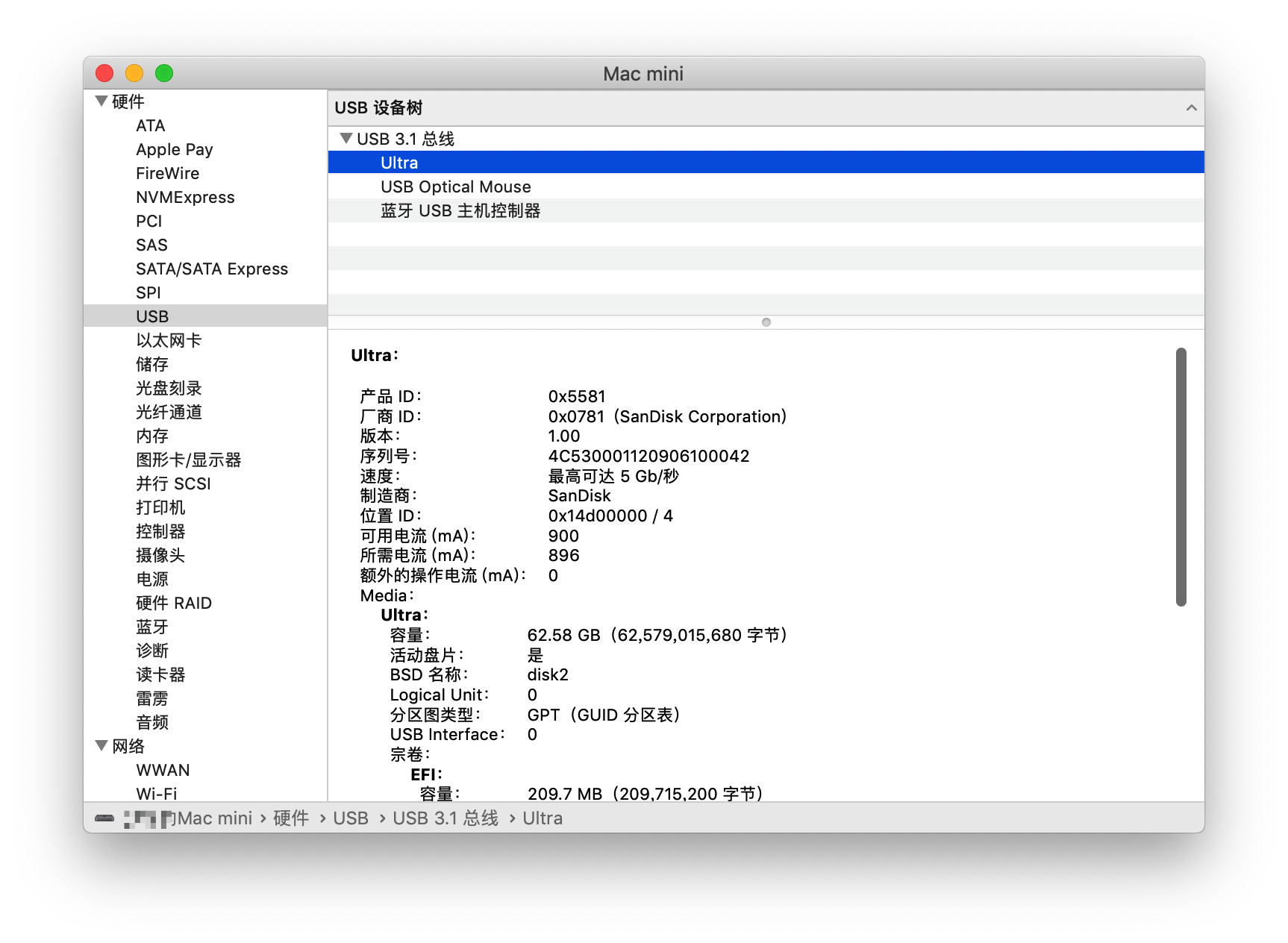The image size is (1288, 943).
Task: Select the USB sidebar item
Action: [x=205, y=316]
